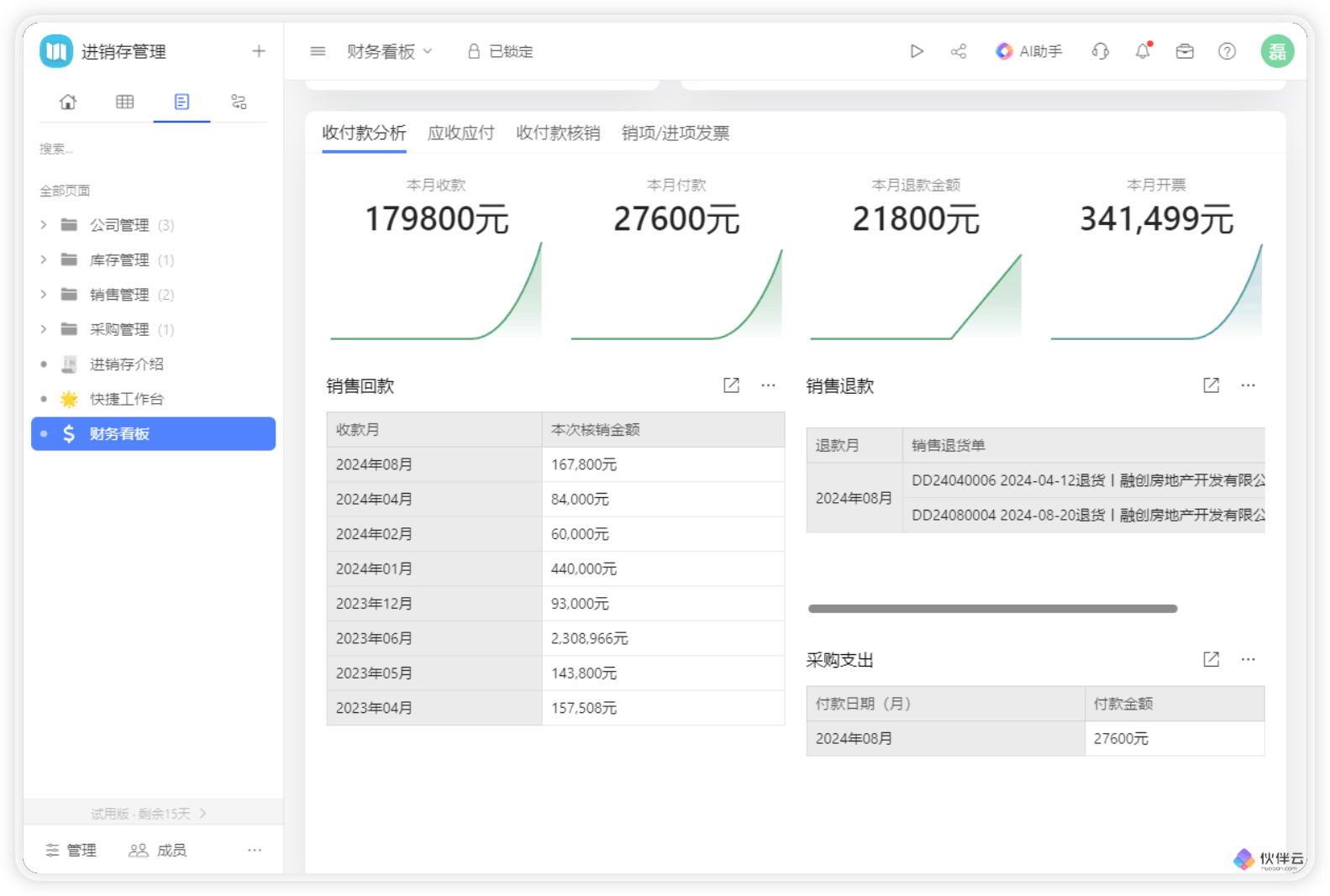Select the pages document icon tab
This screenshot has width=1330, height=896.
point(181,102)
